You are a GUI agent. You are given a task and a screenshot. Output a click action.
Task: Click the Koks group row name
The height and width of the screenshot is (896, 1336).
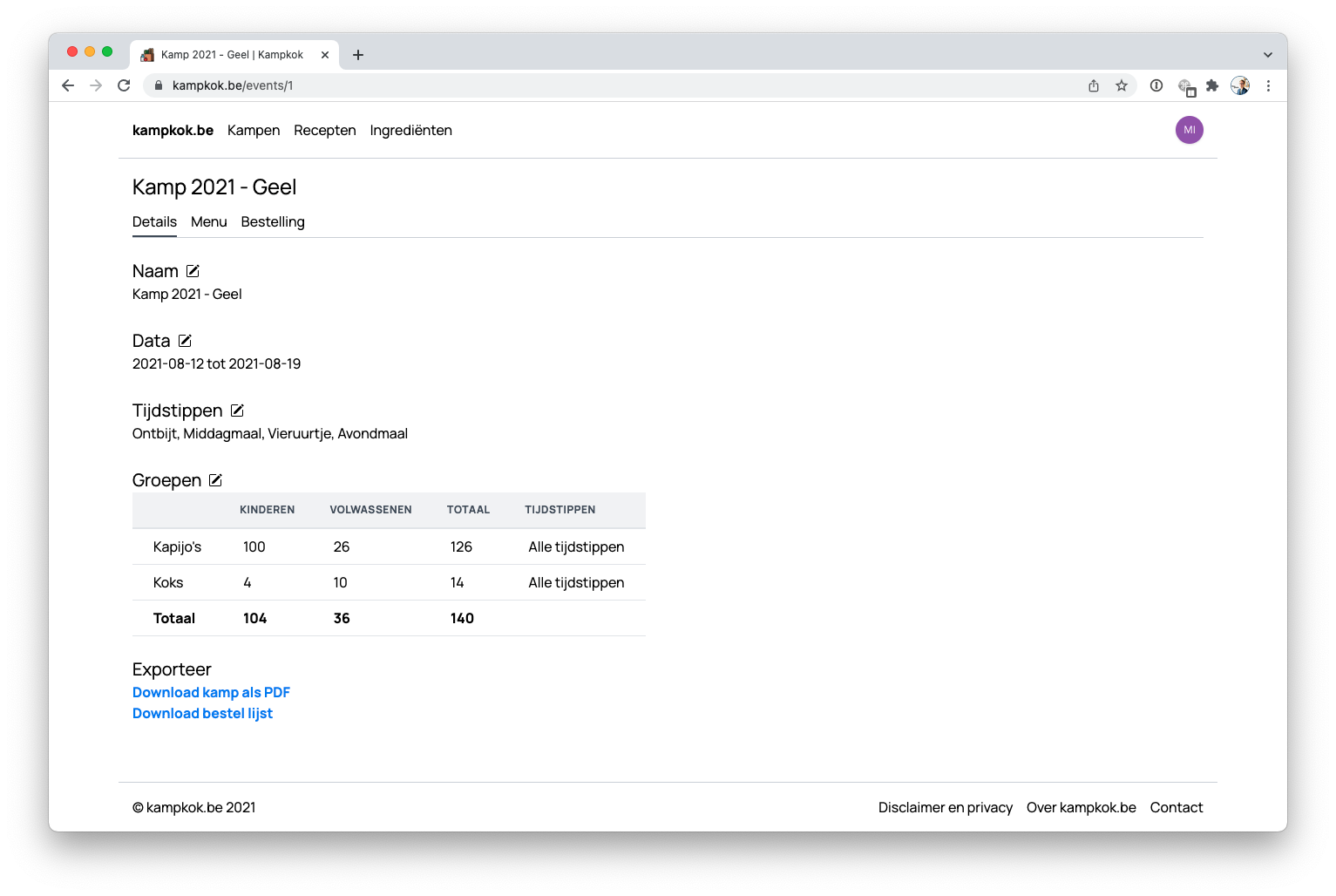[x=168, y=583]
